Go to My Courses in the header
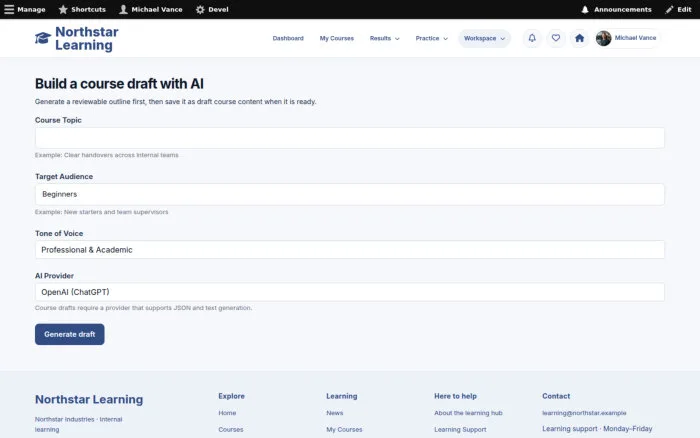 [x=337, y=38]
